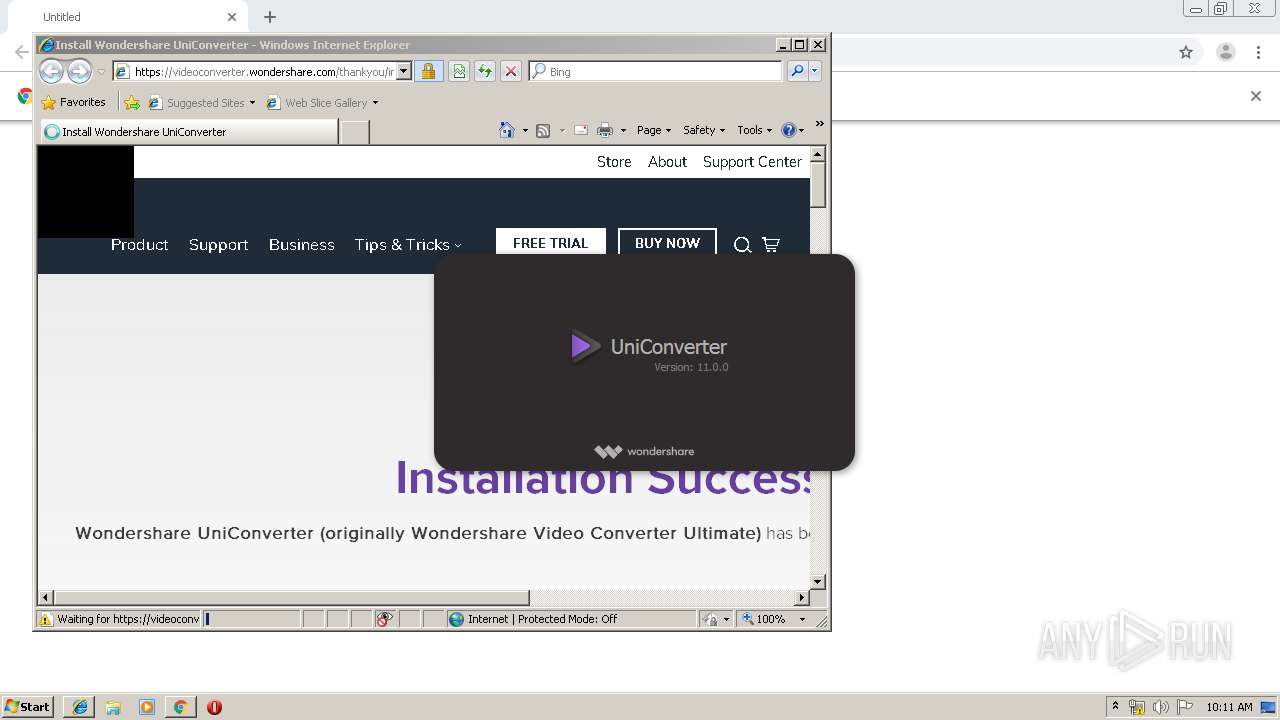Open recent pages dropdown arrow in IE
Viewport: 1280px width, 720px height.
(x=101, y=72)
